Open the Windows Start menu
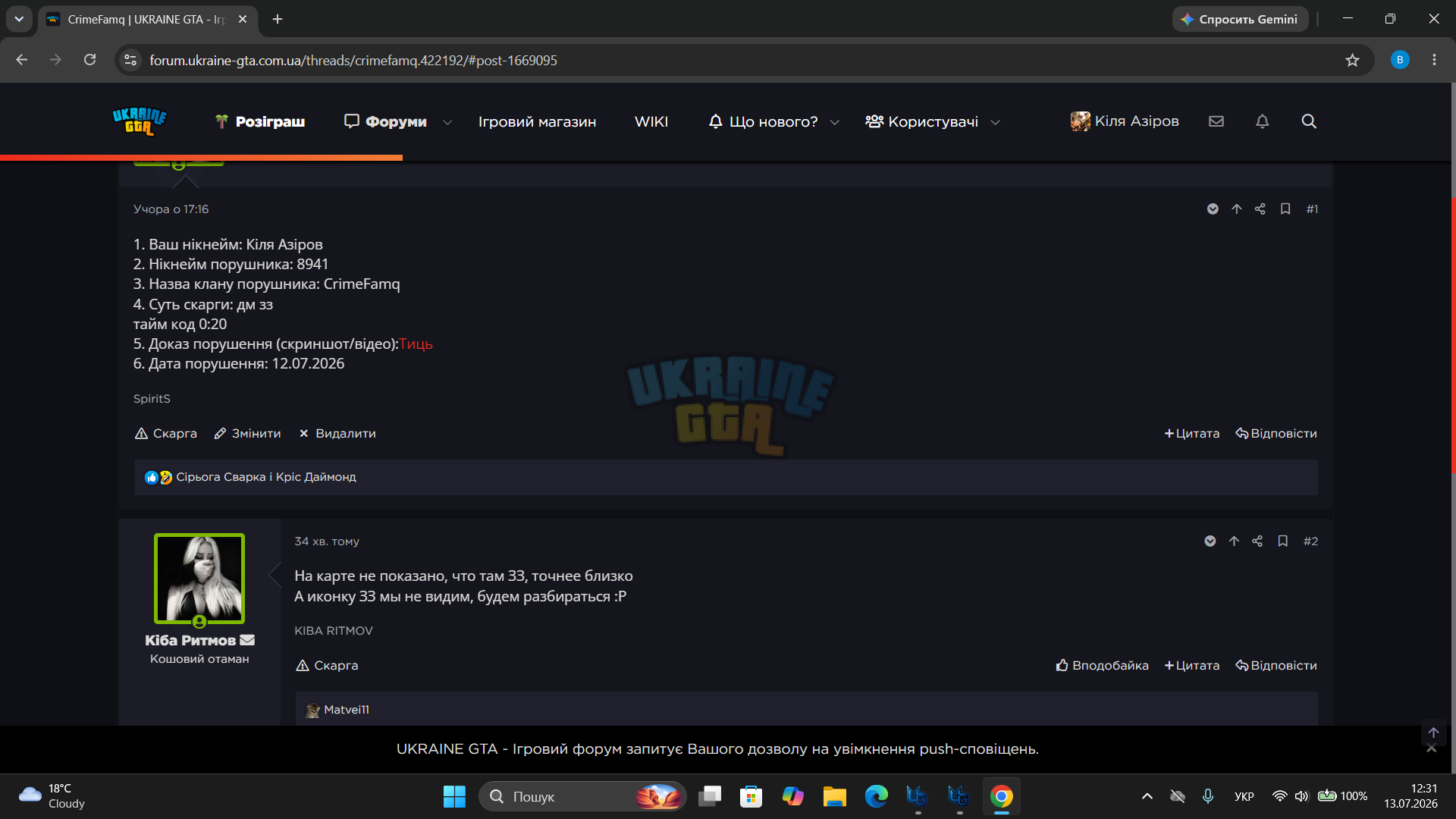Image resolution: width=1456 pixels, height=819 pixels. [x=454, y=796]
